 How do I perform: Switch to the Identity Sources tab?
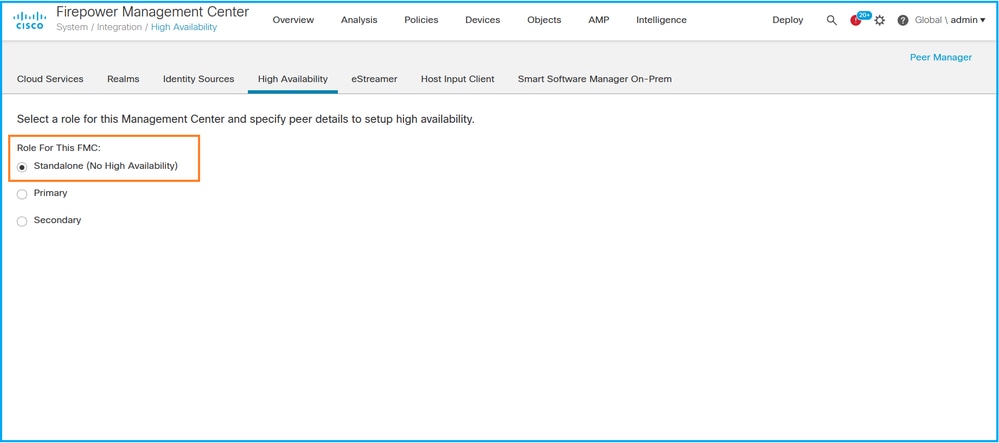point(198,79)
